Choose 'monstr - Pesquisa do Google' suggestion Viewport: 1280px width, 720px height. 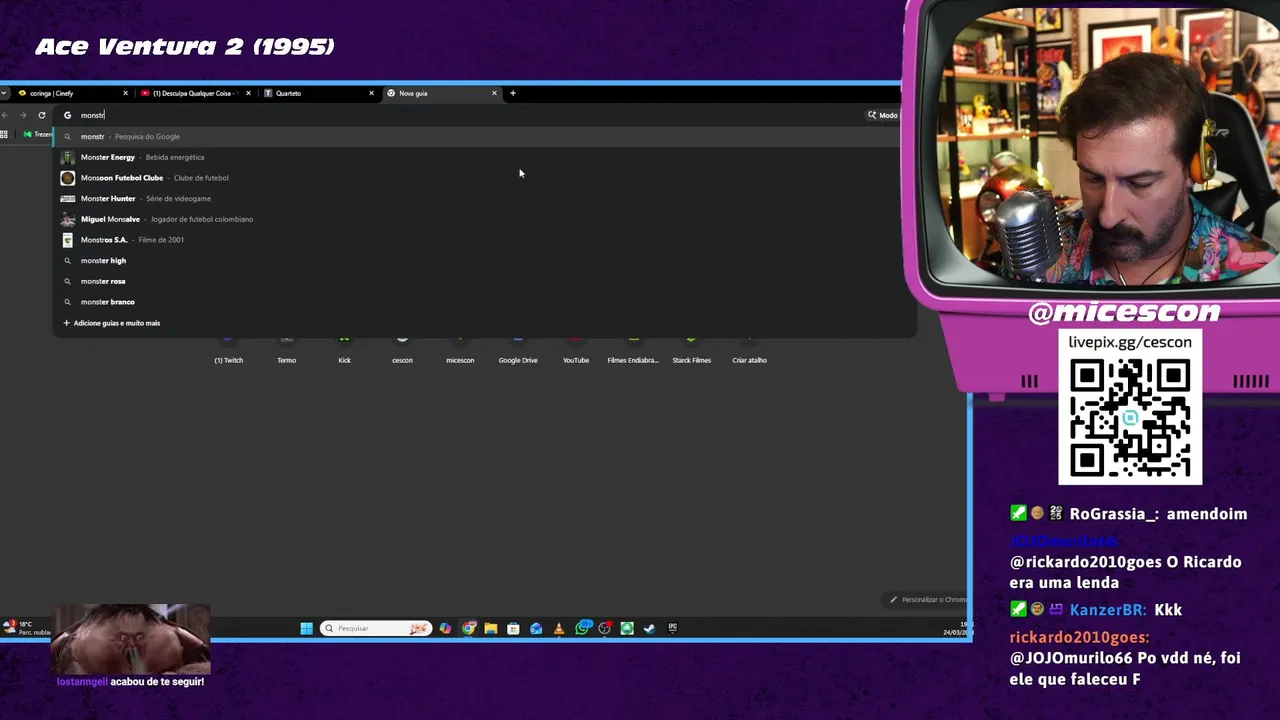point(484,136)
